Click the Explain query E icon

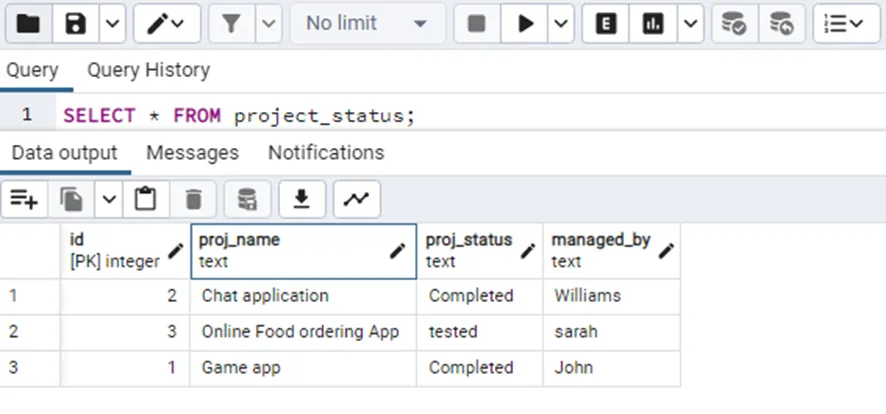605,24
